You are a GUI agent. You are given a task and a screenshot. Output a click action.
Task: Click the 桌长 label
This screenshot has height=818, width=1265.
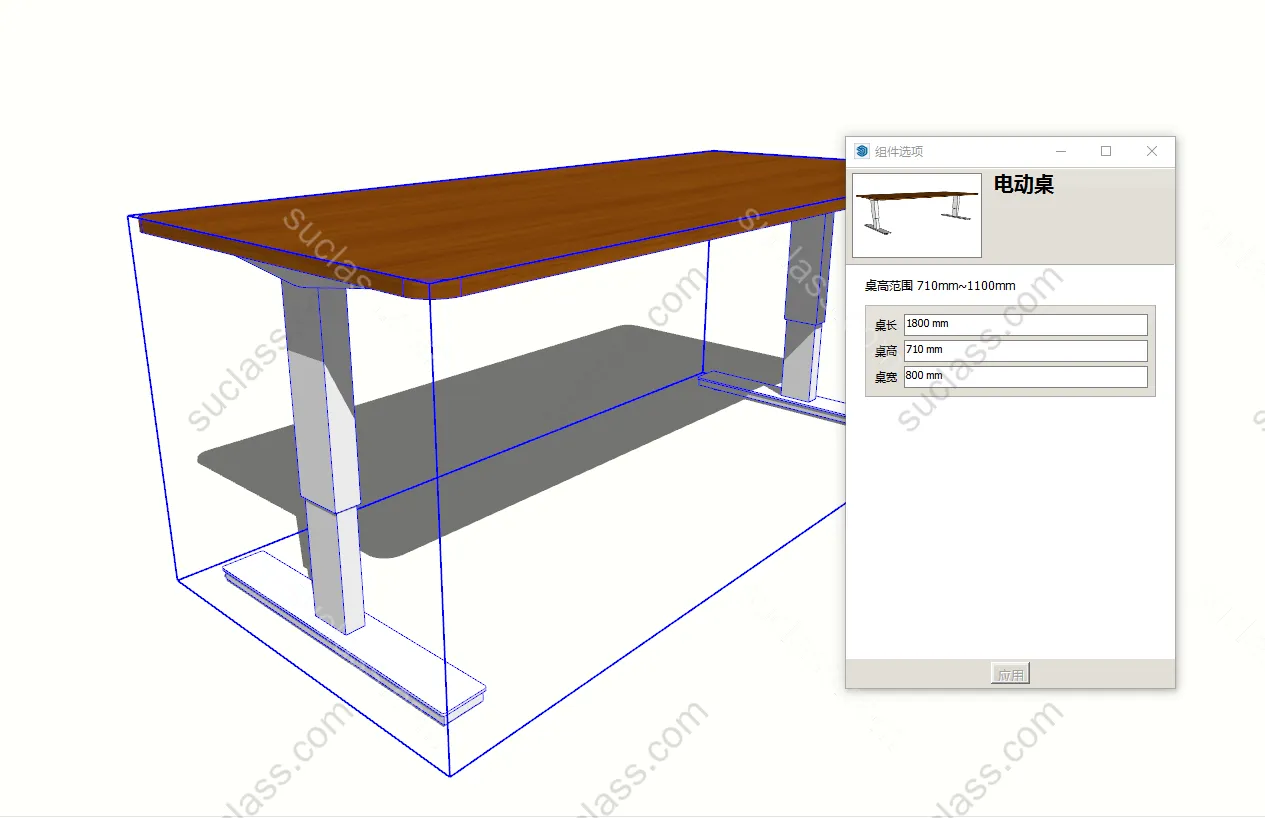885,325
